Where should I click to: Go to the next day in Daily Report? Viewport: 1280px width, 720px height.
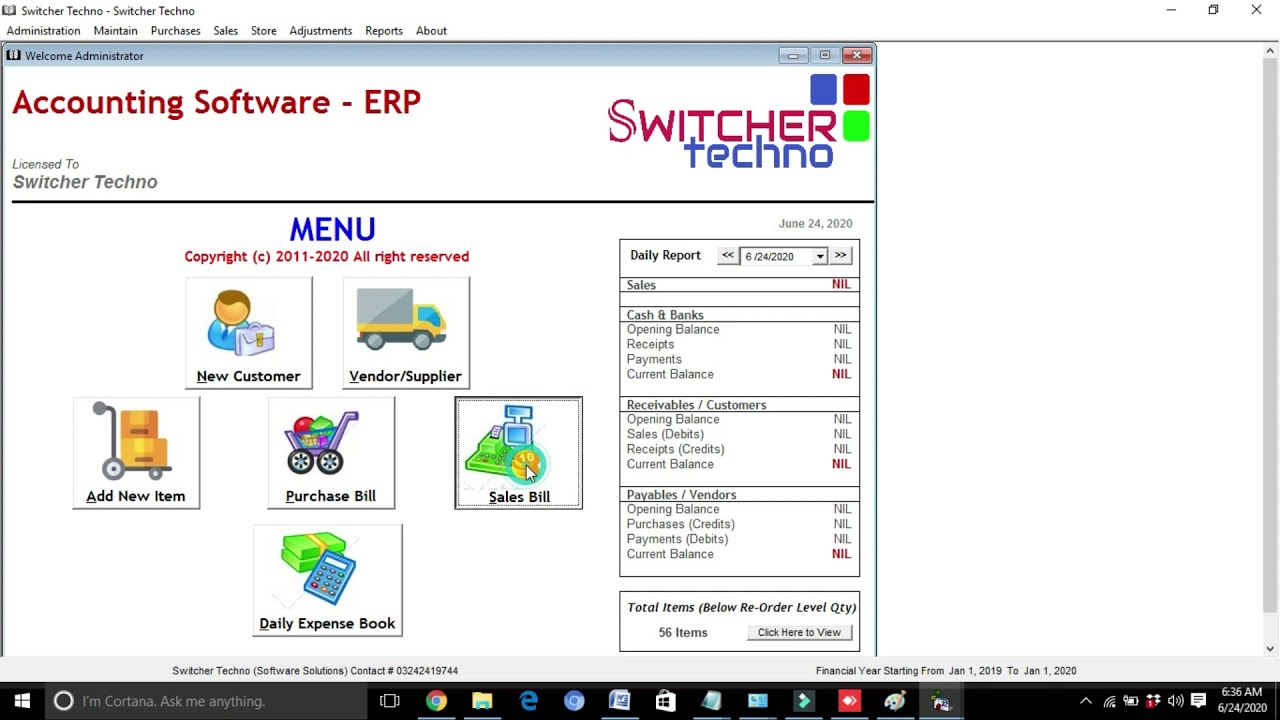click(841, 256)
